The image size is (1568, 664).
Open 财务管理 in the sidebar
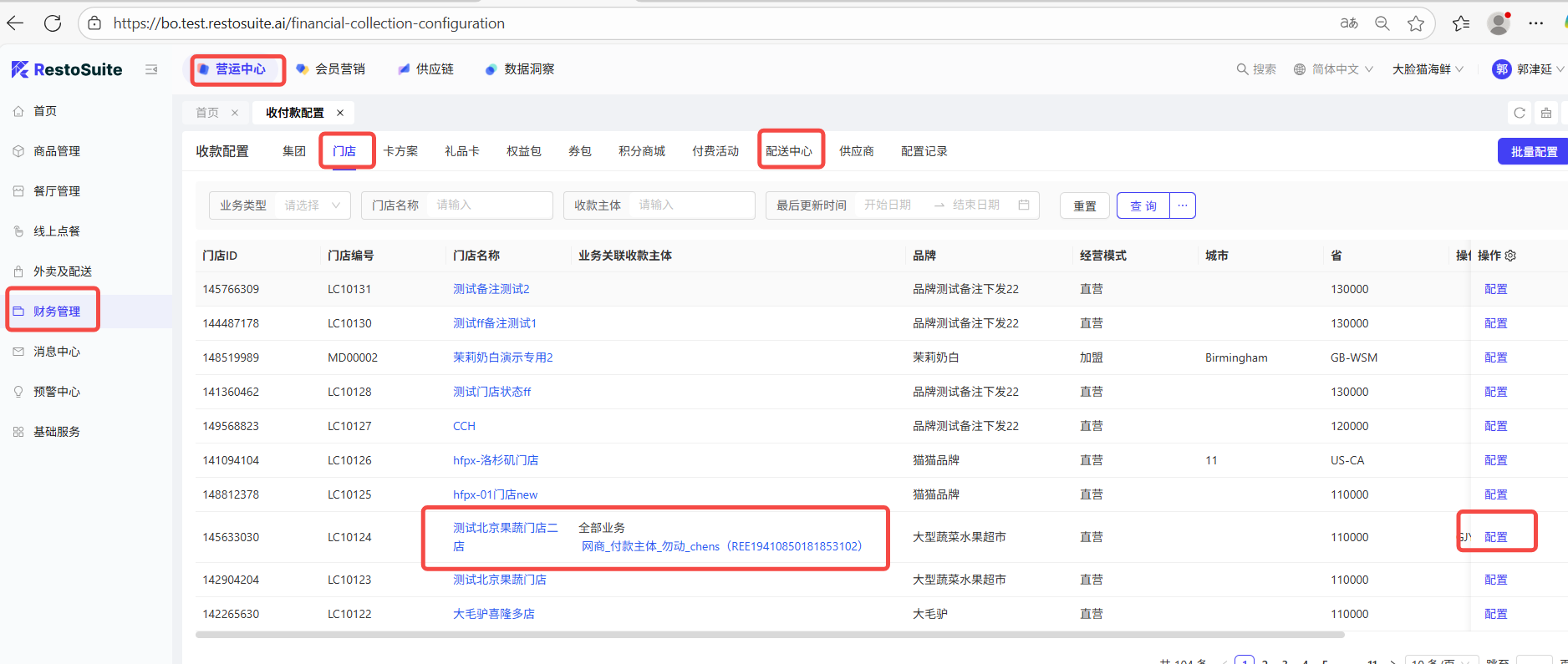(x=57, y=312)
